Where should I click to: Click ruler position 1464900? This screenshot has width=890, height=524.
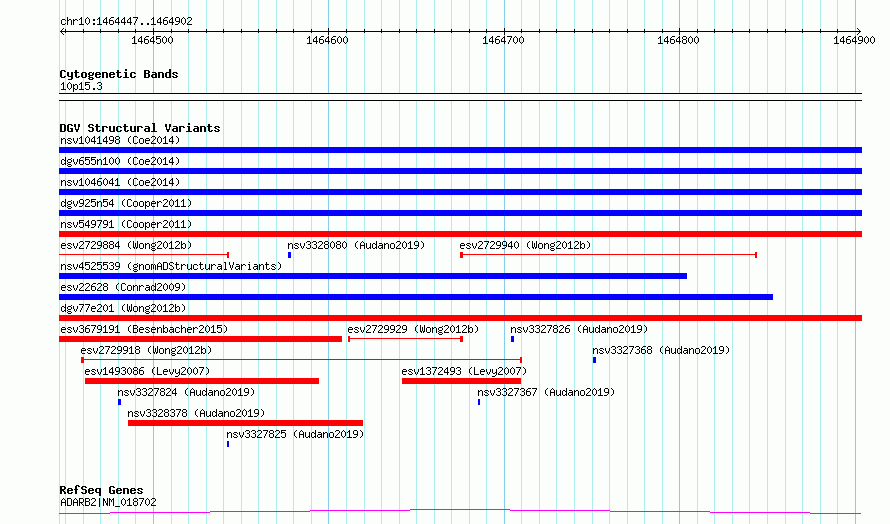click(854, 40)
